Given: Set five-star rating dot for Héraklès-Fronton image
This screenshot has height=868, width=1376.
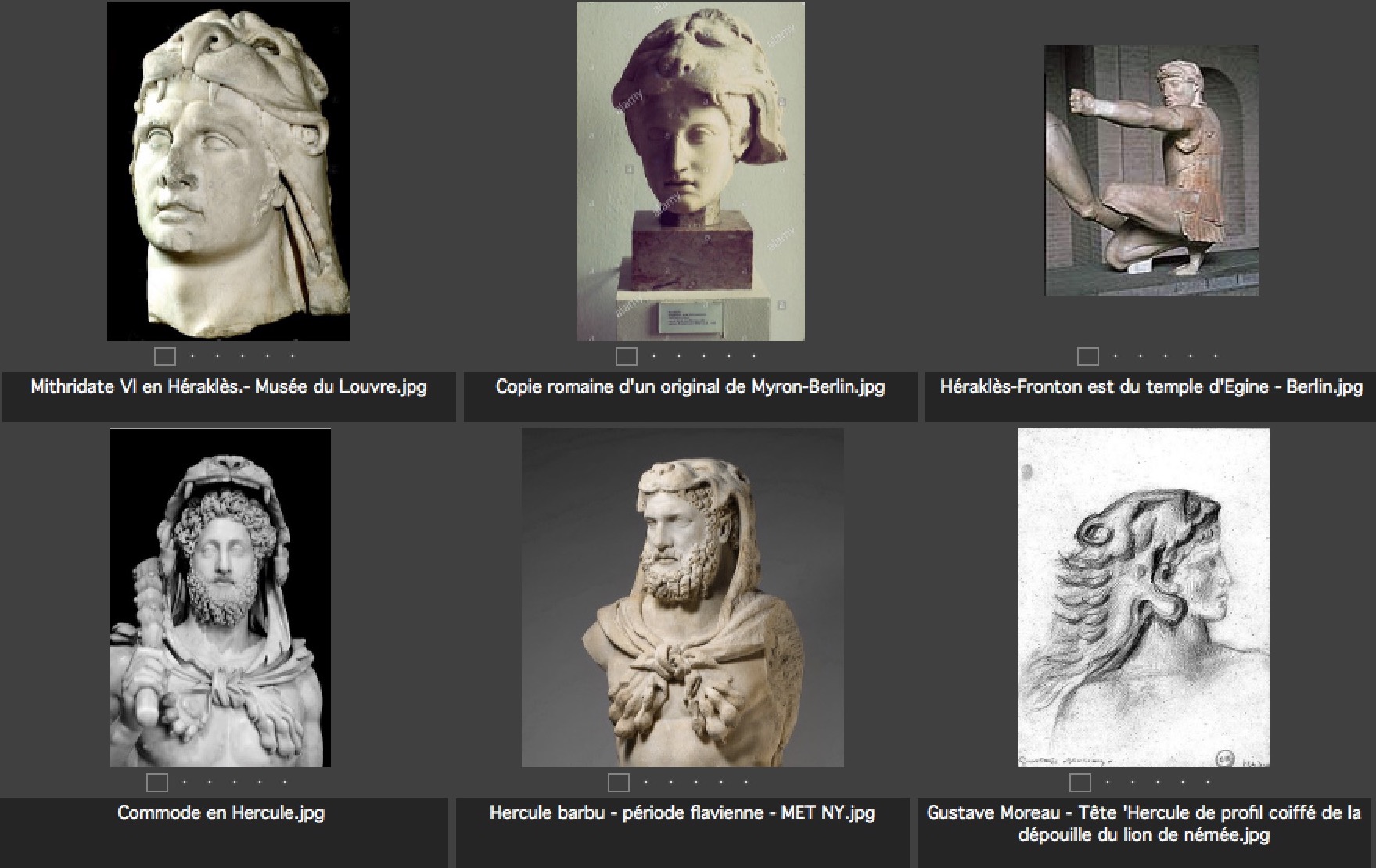Looking at the screenshot, I should (1216, 356).
